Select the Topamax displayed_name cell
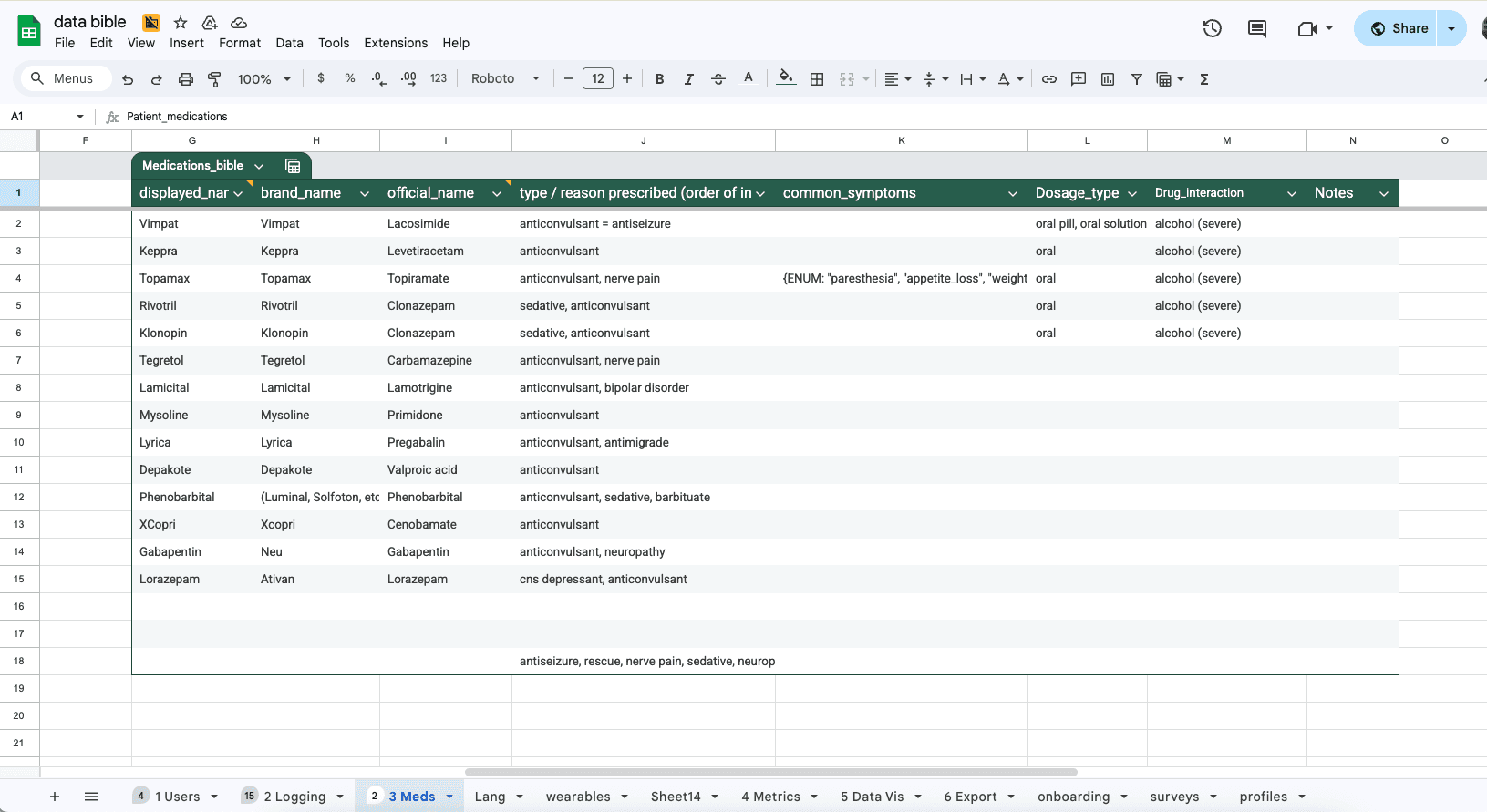The width and height of the screenshot is (1487, 812). pyautogui.click(x=192, y=279)
